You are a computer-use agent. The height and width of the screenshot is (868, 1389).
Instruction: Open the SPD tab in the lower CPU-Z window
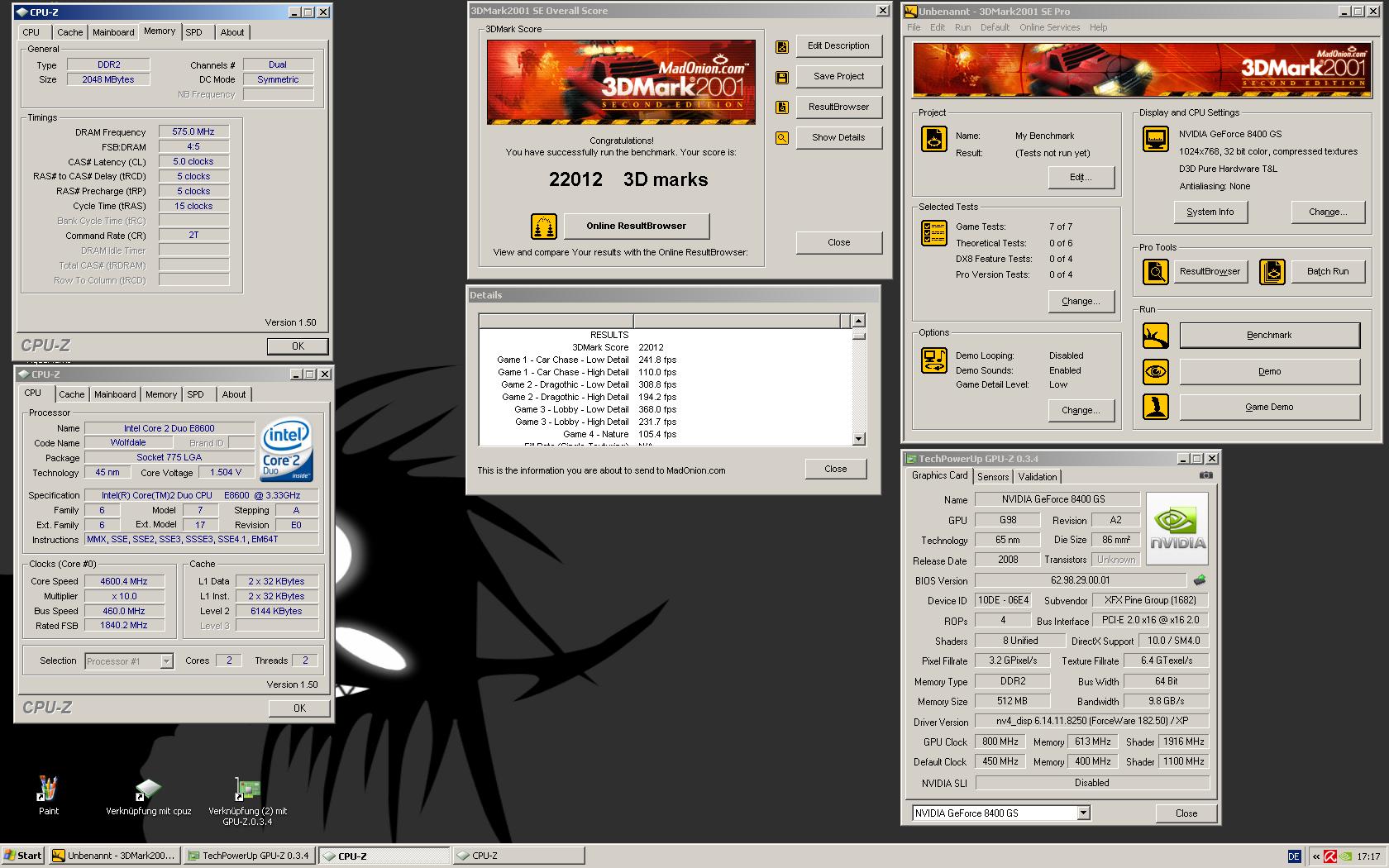click(x=195, y=394)
